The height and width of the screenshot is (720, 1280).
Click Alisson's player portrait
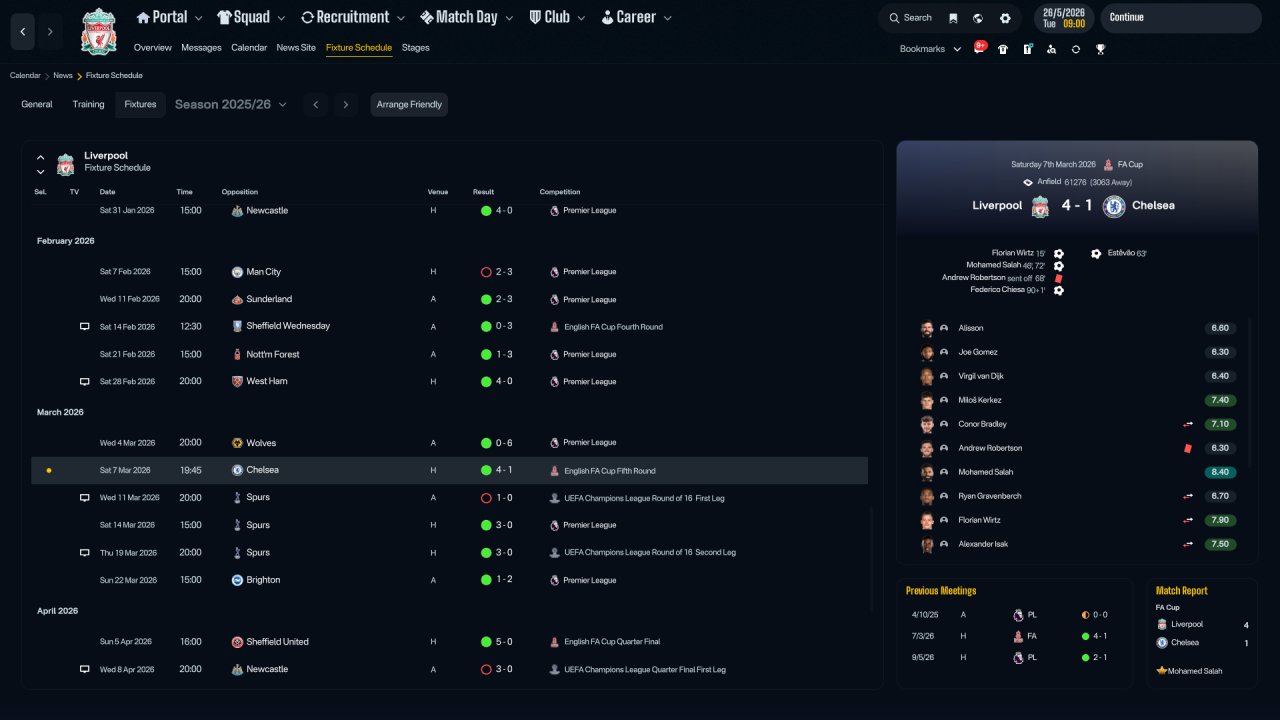[927, 328]
